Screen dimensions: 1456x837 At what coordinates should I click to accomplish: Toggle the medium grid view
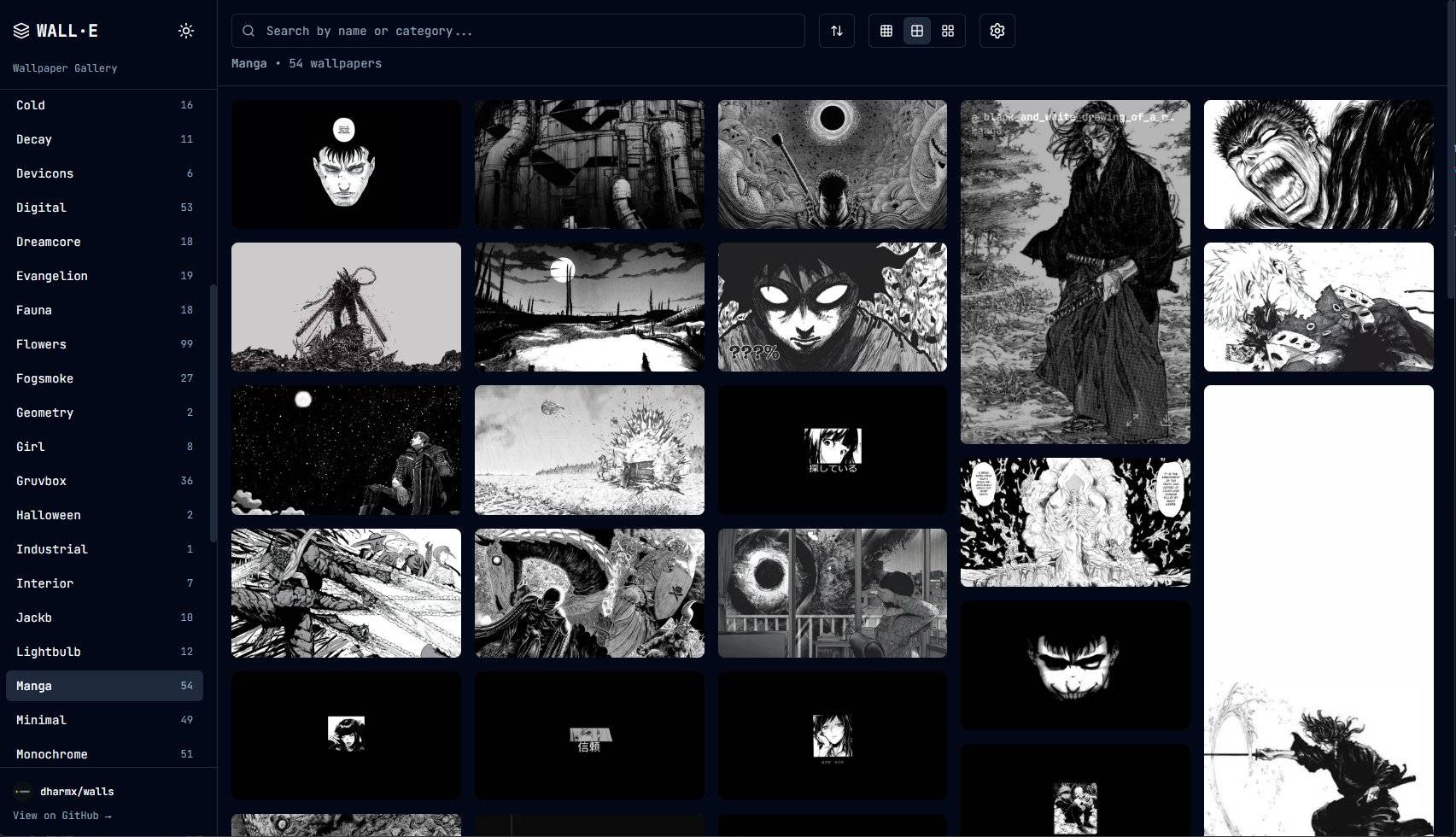(916, 30)
